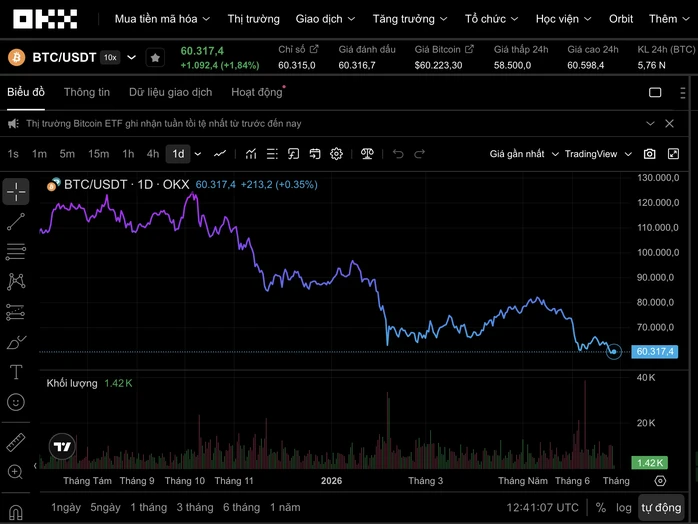Screen dimensions: 698x524
Task: Open the Tăng trưởng menu
Action: [x=410, y=19]
